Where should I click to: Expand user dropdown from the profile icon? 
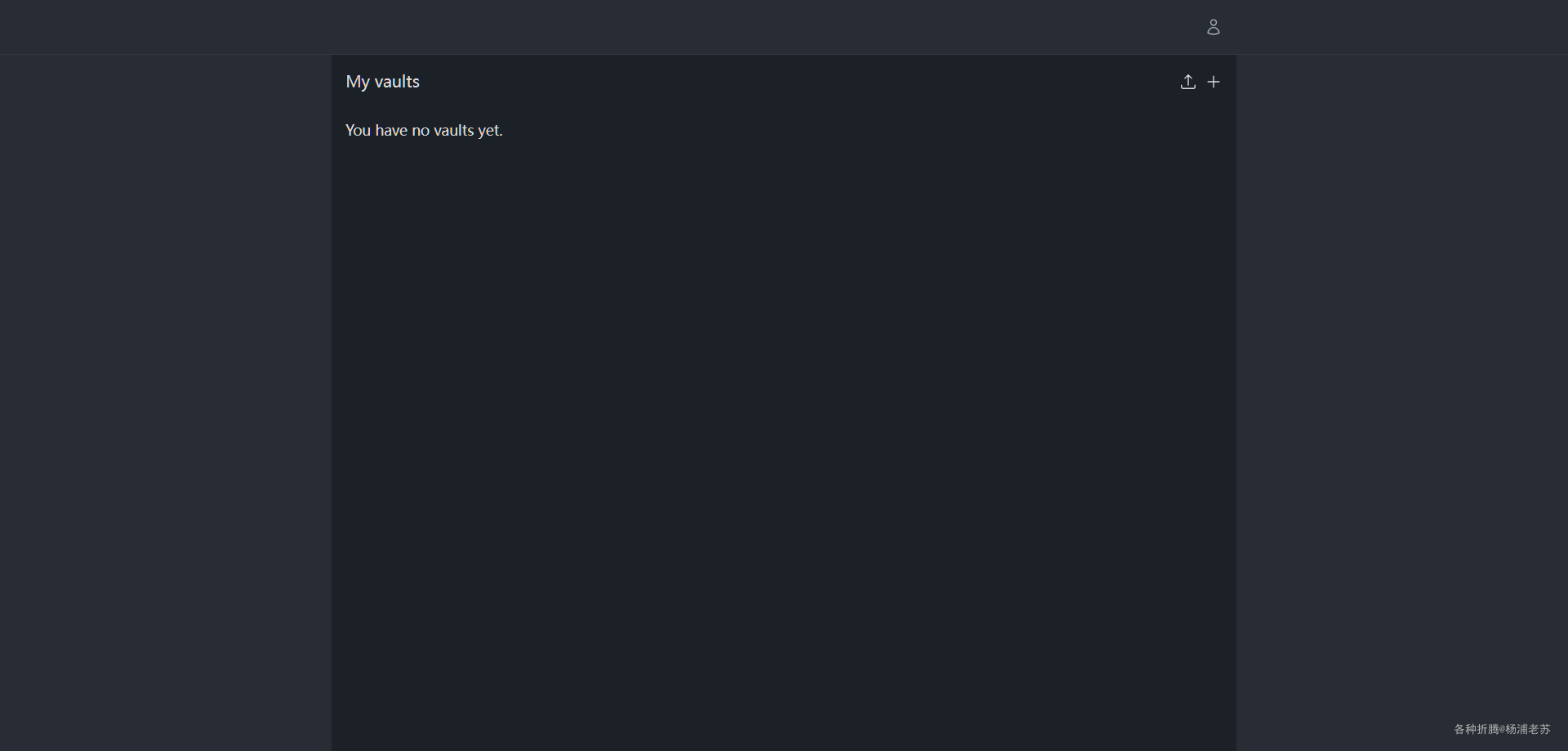(x=1213, y=27)
